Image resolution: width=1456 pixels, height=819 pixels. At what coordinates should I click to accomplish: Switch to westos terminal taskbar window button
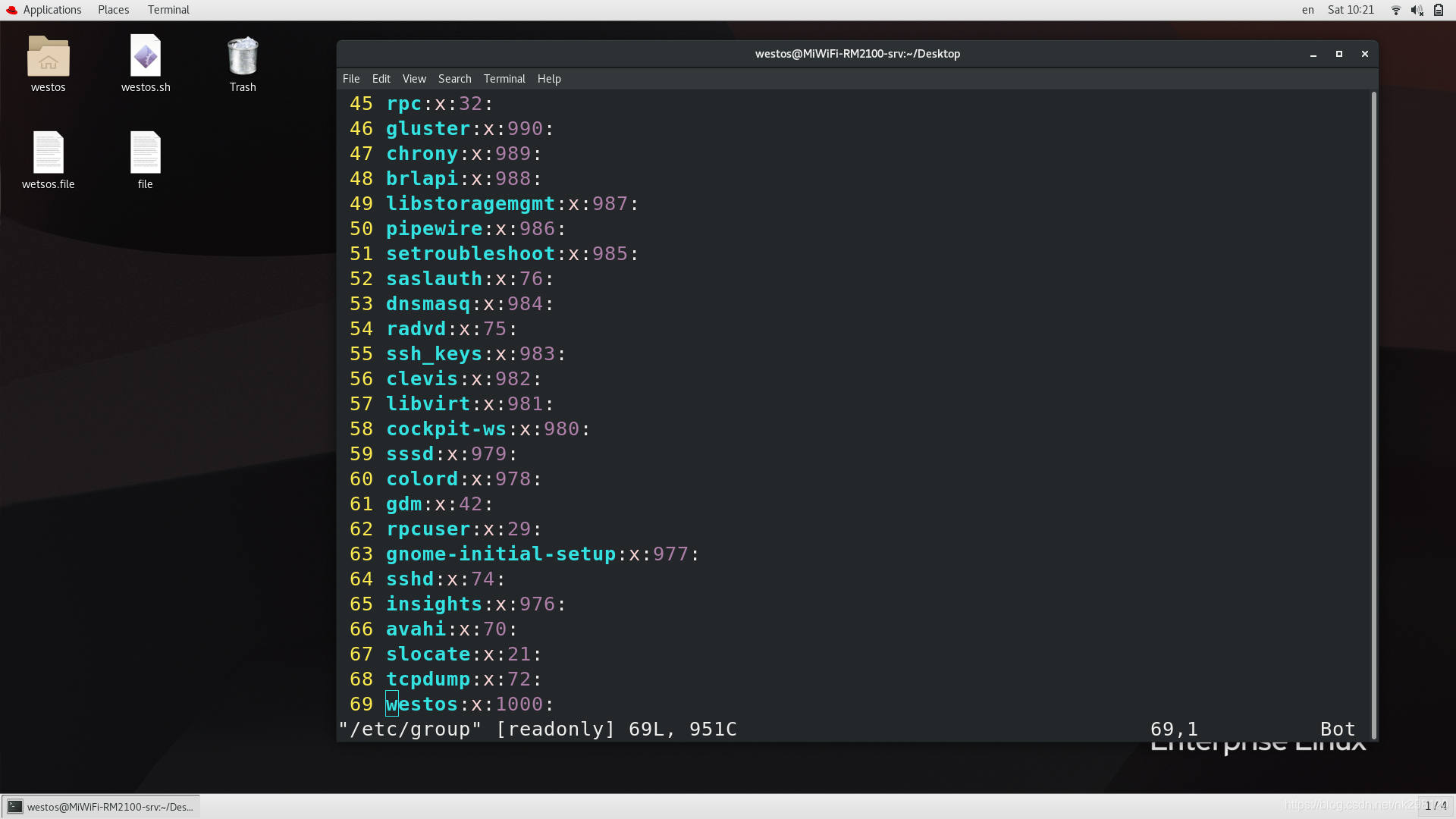tap(101, 806)
